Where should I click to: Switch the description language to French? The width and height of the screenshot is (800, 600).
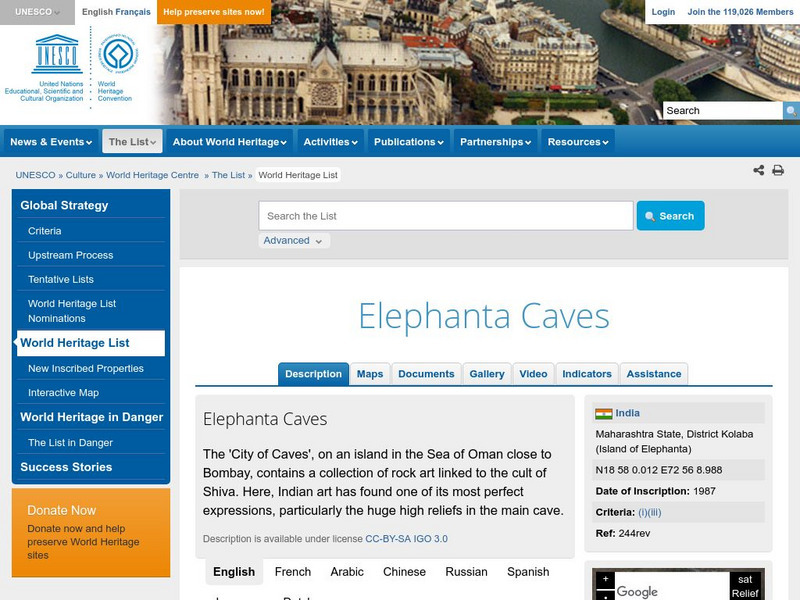tap(293, 571)
